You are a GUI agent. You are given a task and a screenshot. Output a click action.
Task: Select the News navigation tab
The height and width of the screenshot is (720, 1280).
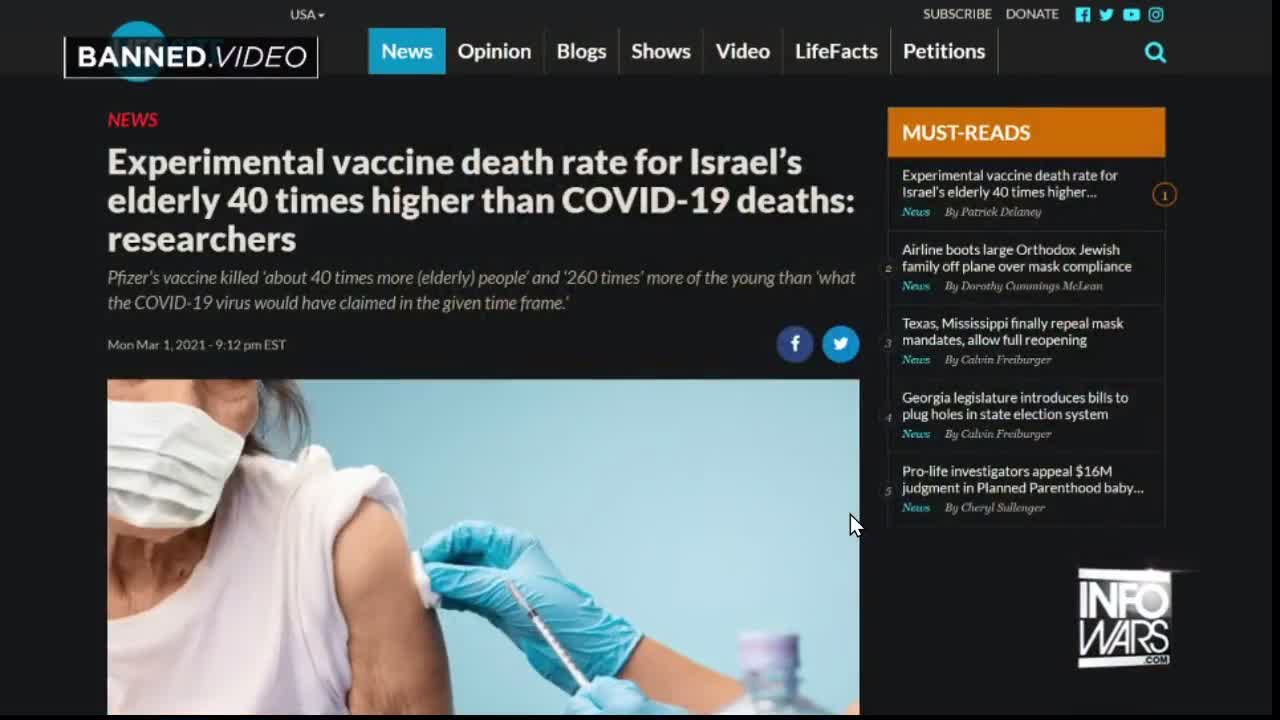(x=406, y=51)
